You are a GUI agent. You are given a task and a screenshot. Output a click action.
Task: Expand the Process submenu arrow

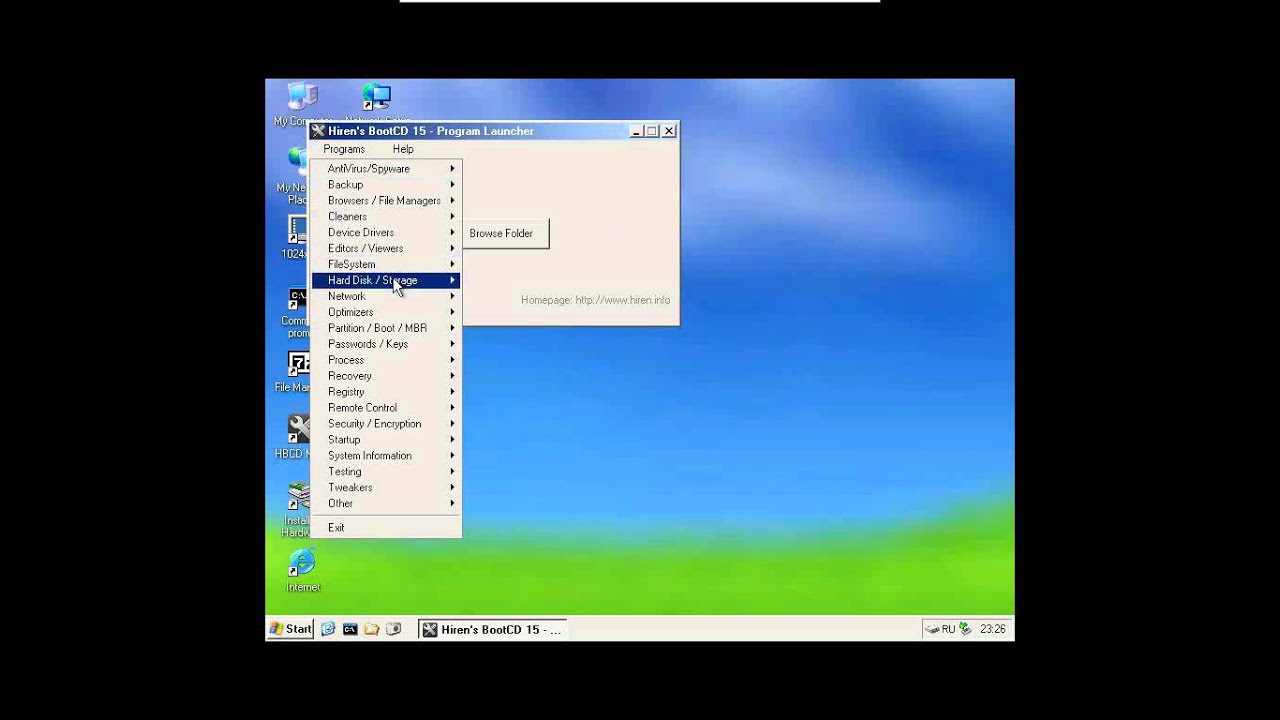click(x=452, y=360)
